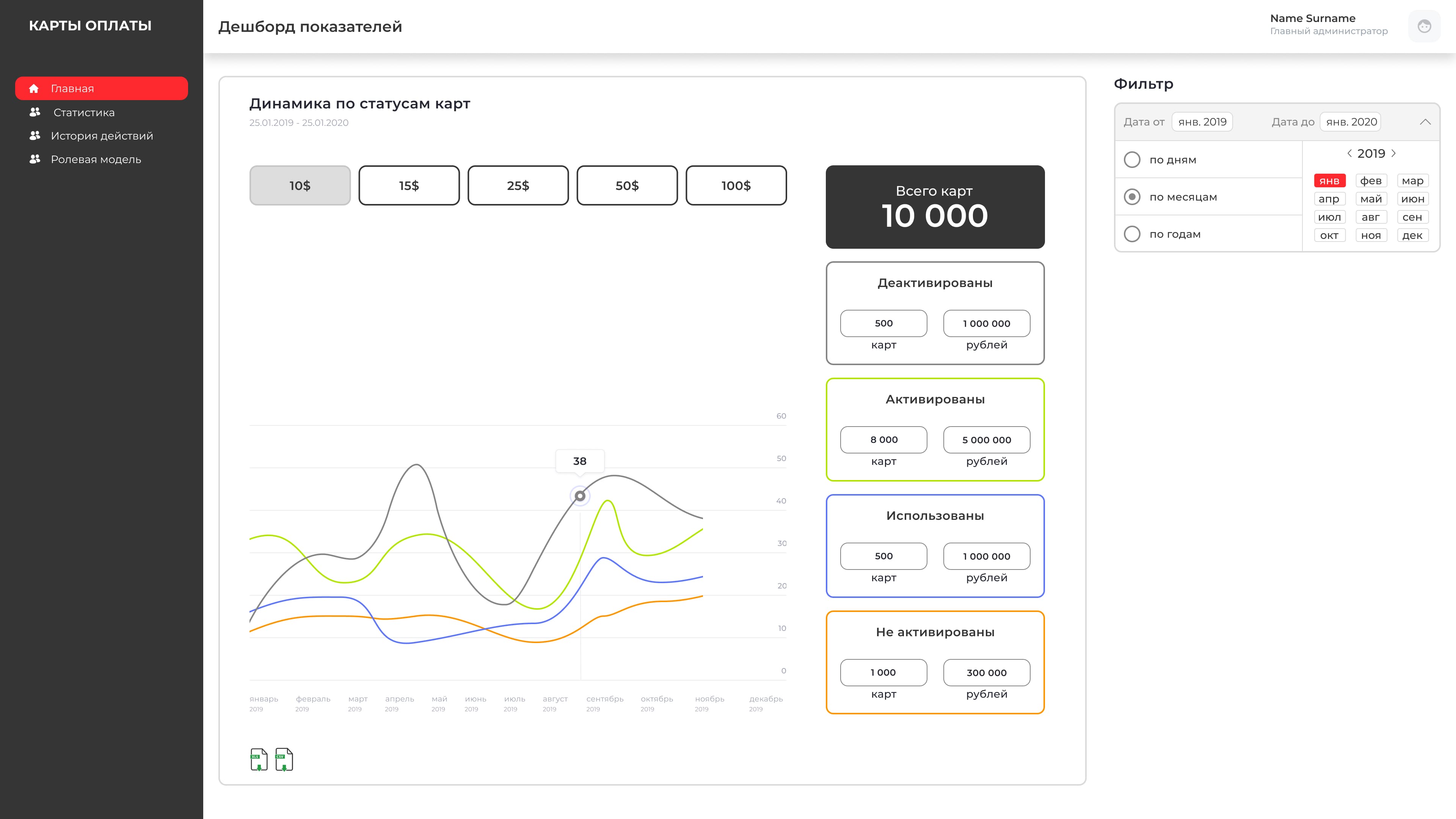The height and width of the screenshot is (819, 1456).
Task: Pick фев in the month grid
Action: [x=1371, y=181]
